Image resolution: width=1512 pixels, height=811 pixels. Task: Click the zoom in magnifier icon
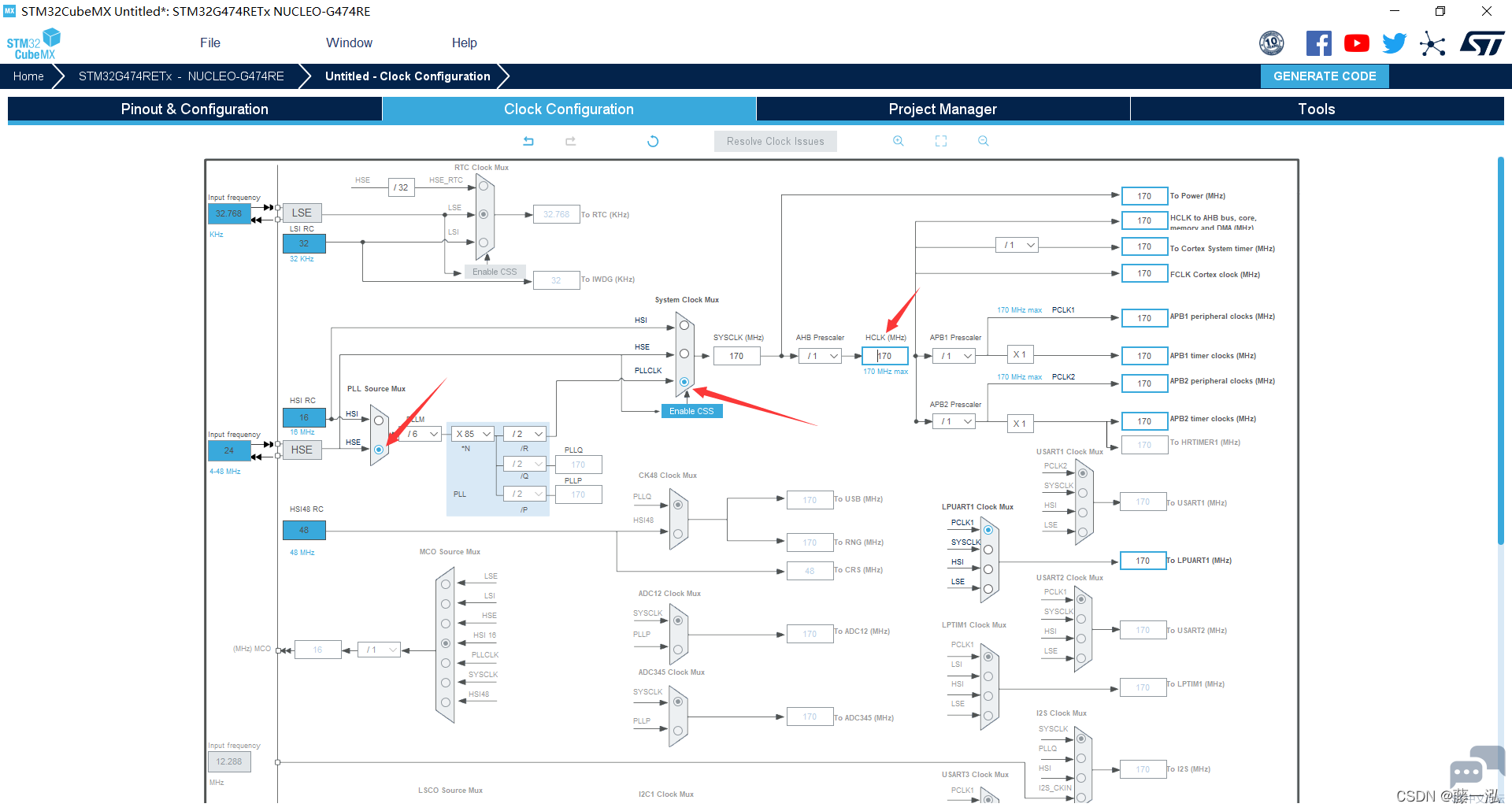pos(898,141)
